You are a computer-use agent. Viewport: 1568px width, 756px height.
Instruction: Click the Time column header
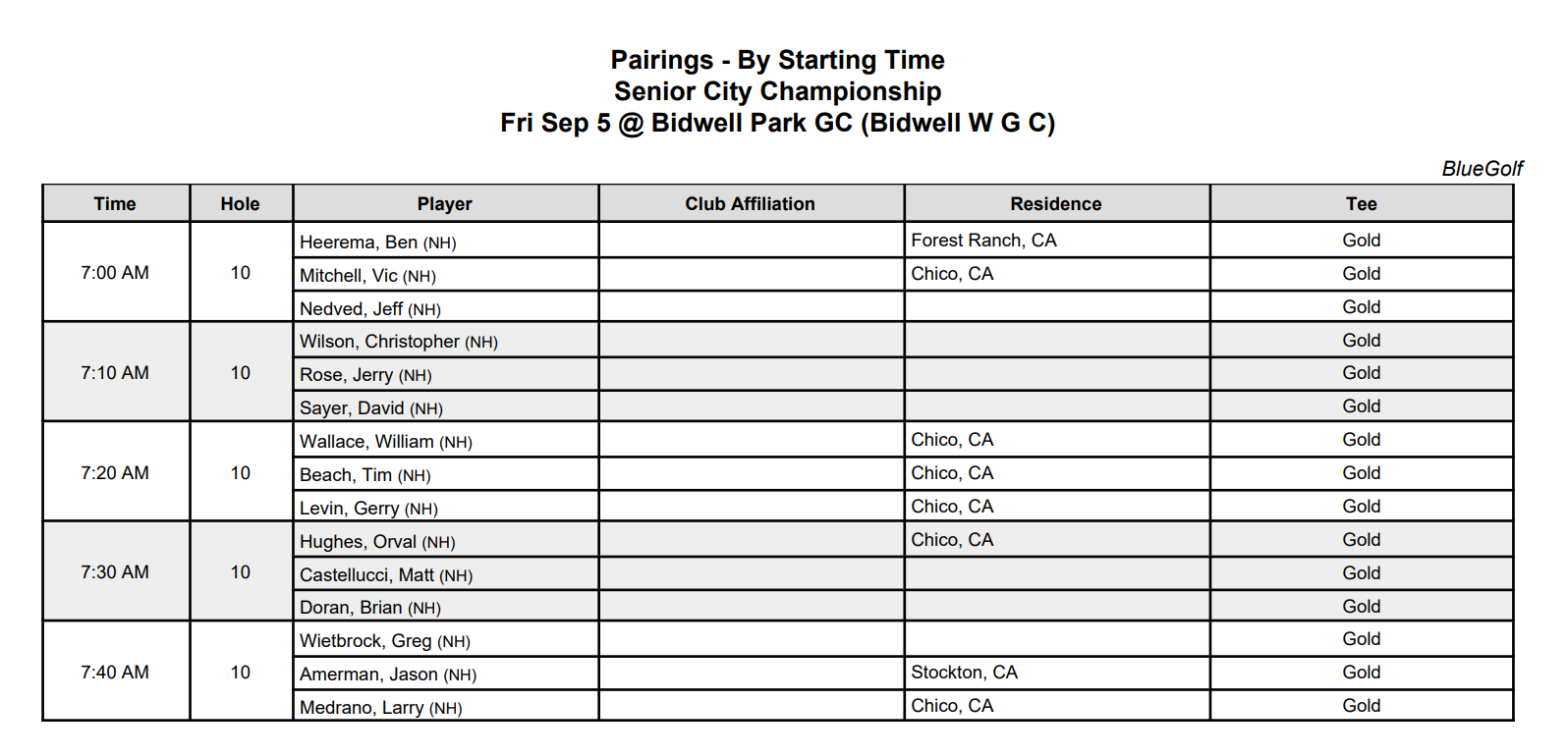[115, 204]
